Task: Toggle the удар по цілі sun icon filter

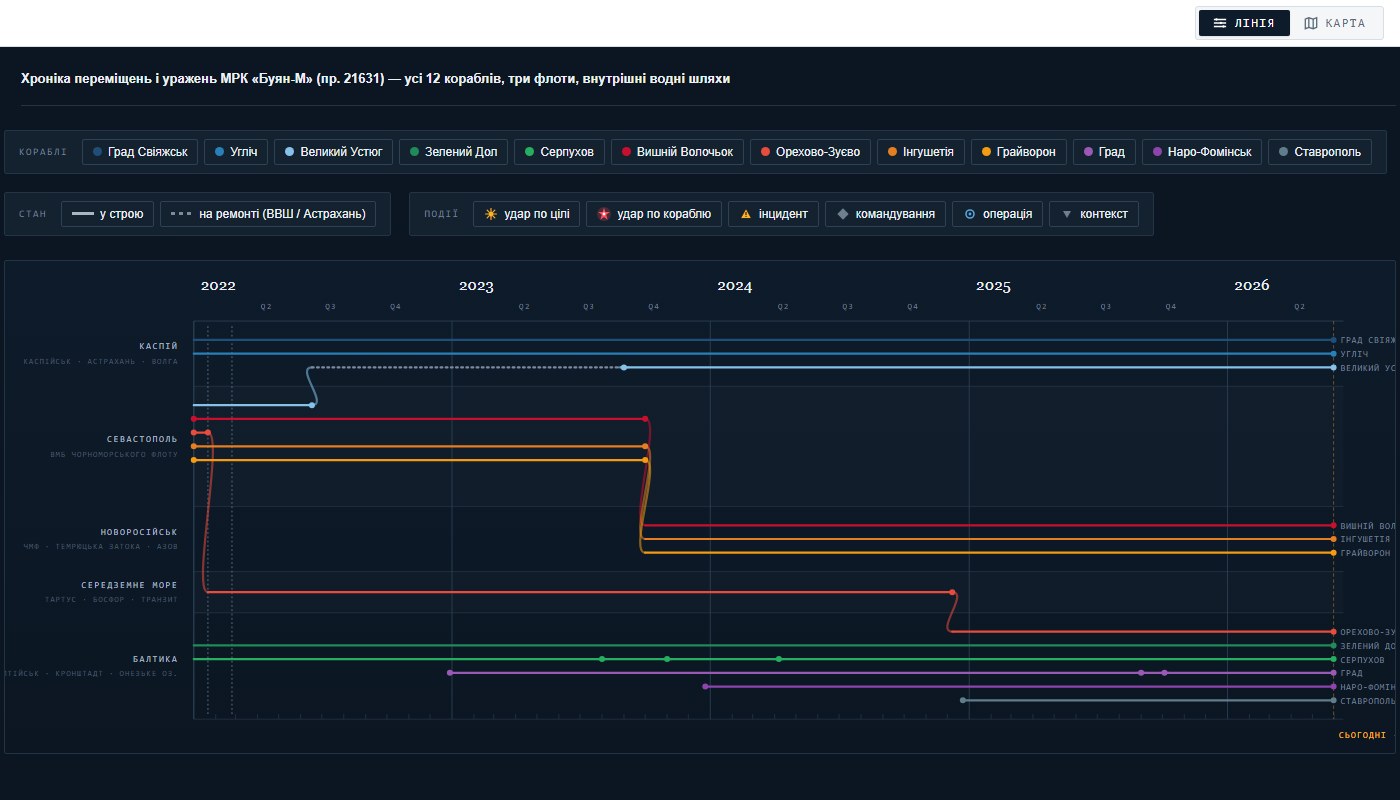Action: click(526, 214)
